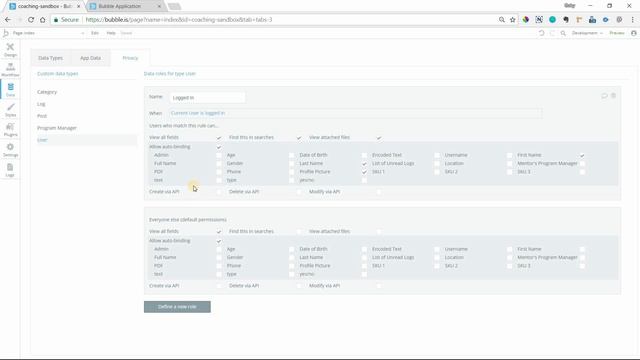
Task: Click the colorful wheel extension icon
Action: (x=526, y=20)
